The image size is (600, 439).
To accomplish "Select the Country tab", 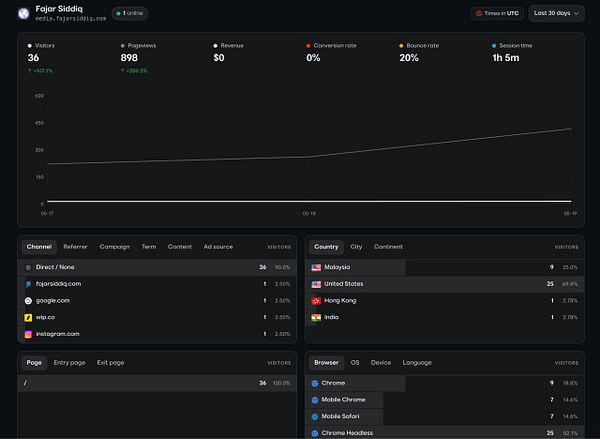I will 326,247.
